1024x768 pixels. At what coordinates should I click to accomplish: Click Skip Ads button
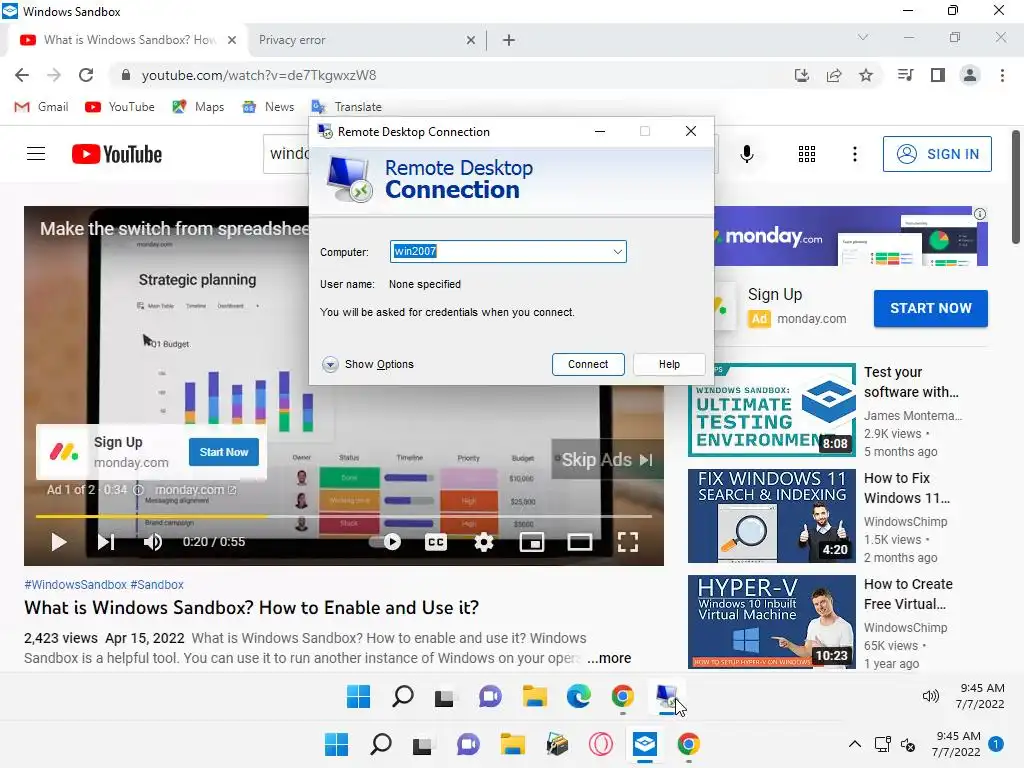pyautogui.click(x=607, y=460)
